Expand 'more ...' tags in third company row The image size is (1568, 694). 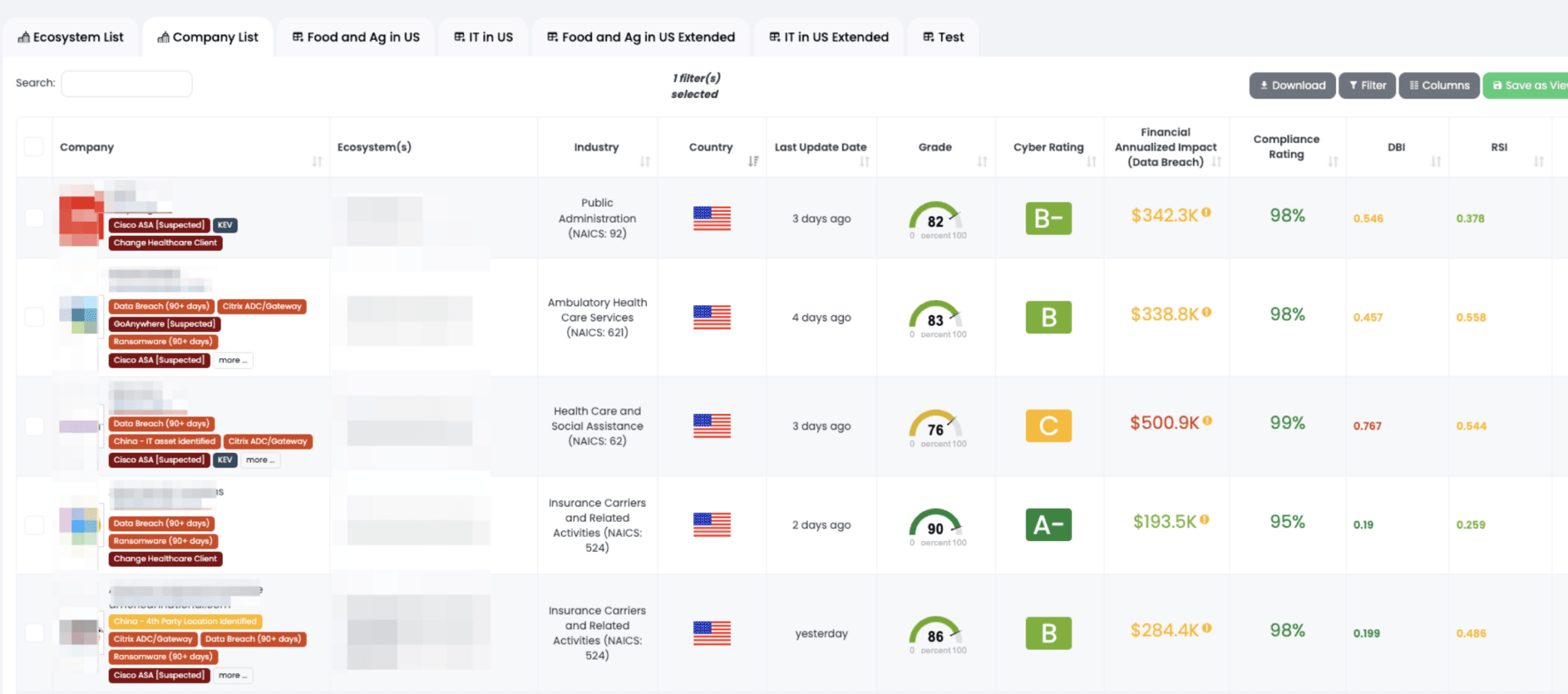[260, 460]
